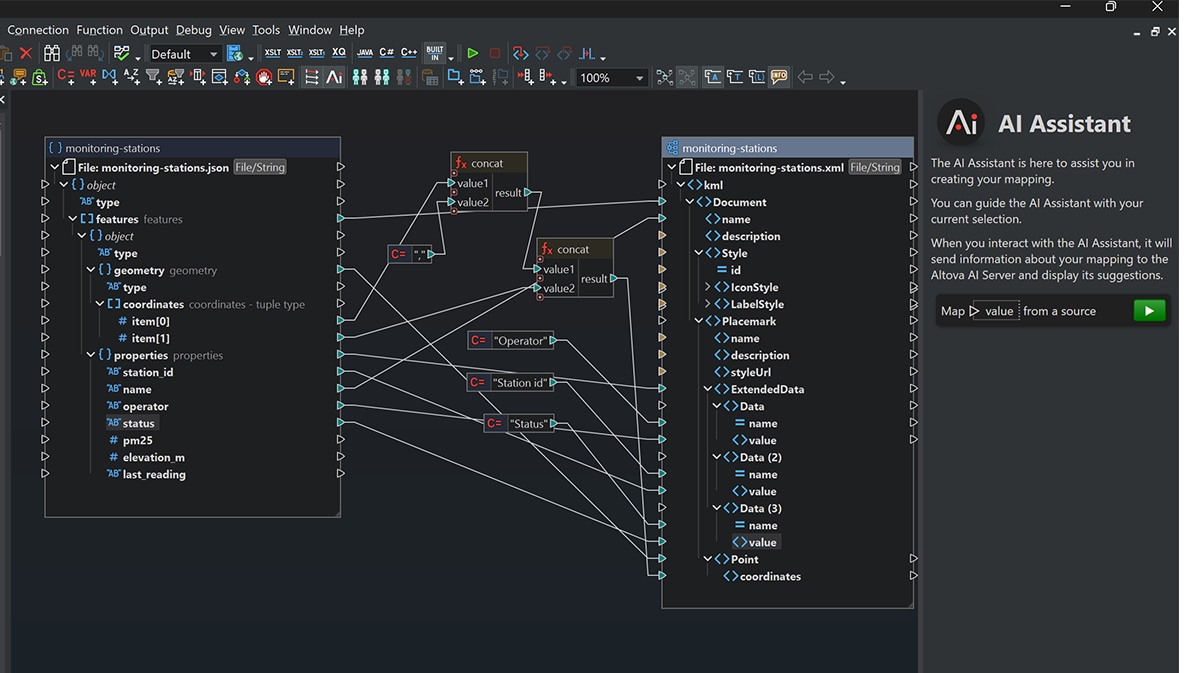1198x673 pixels.
Task: Toggle BUILT IN execution engine
Action: [435, 53]
